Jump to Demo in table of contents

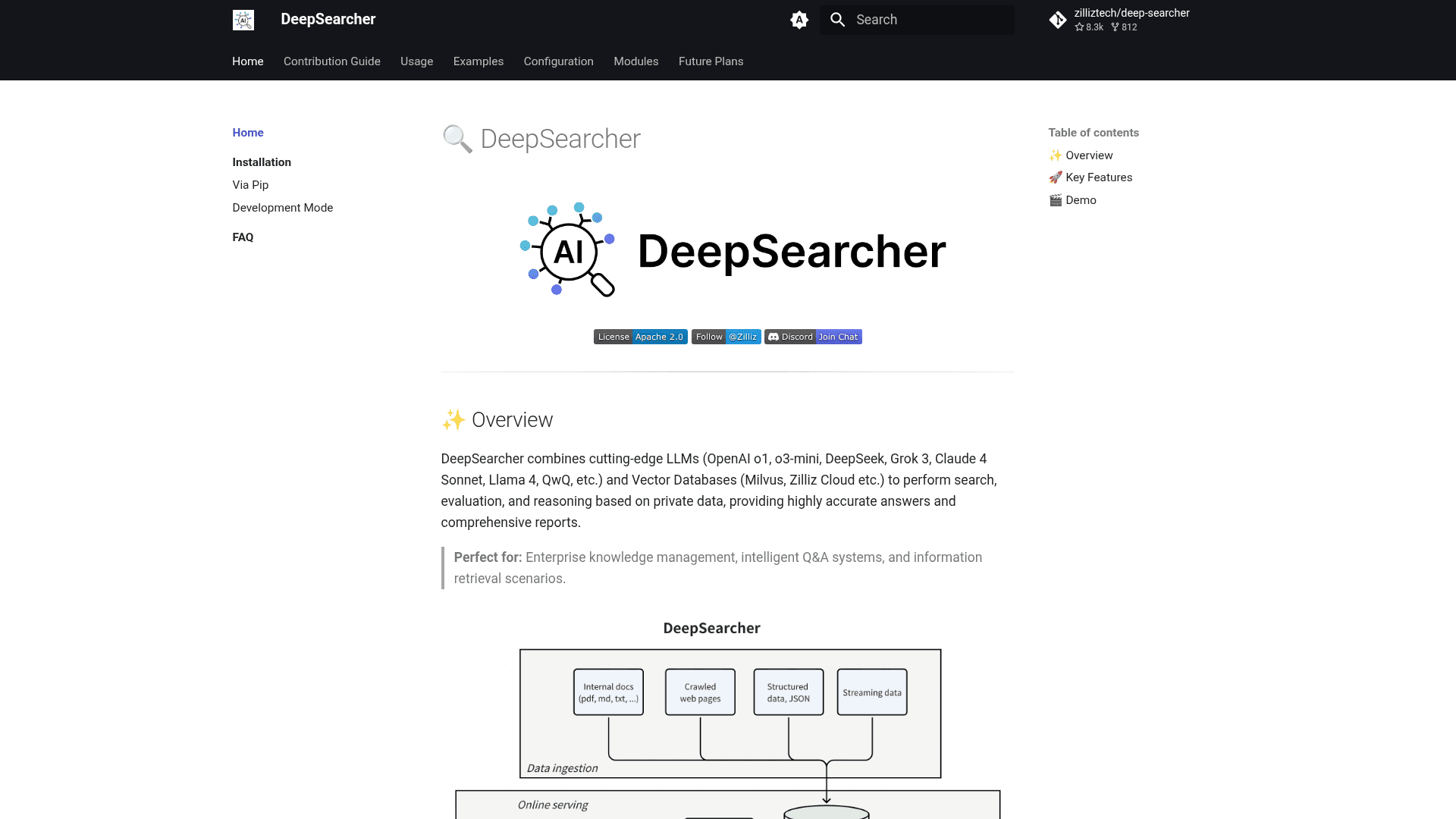point(1072,200)
